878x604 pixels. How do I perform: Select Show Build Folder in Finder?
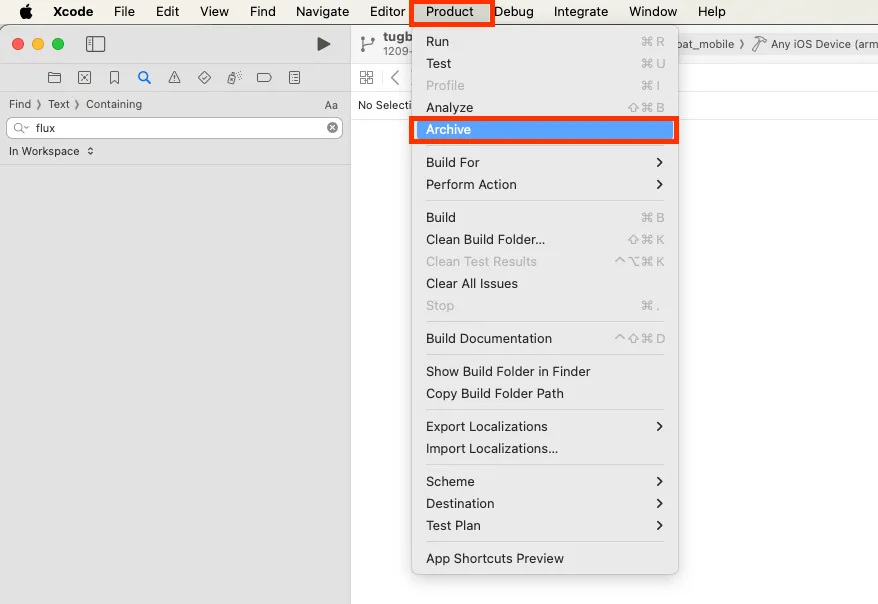coord(545,372)
